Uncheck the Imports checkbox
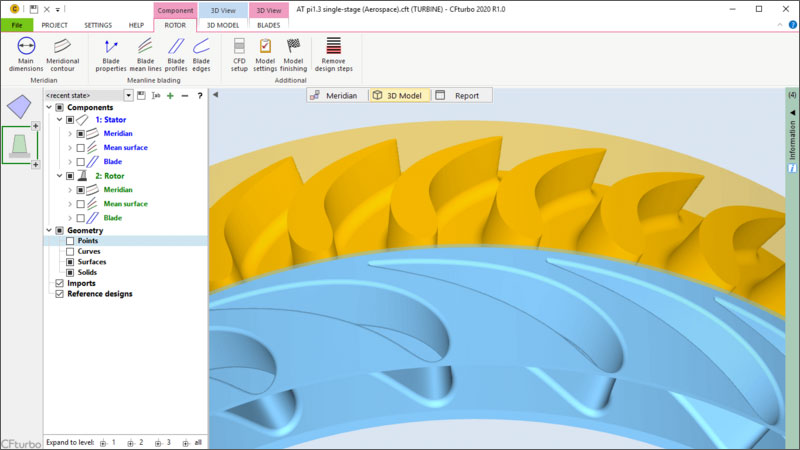800x450 pixels. click(59, 283)
